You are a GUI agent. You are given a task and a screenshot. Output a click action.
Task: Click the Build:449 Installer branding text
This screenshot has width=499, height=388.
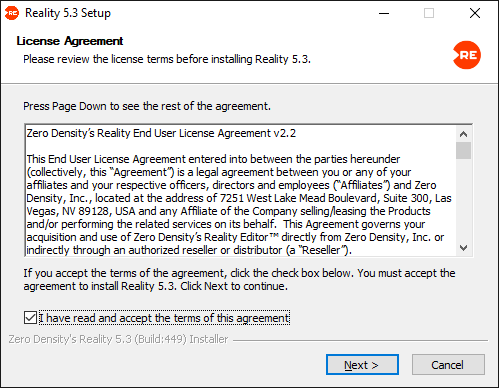tap(118, 339)
